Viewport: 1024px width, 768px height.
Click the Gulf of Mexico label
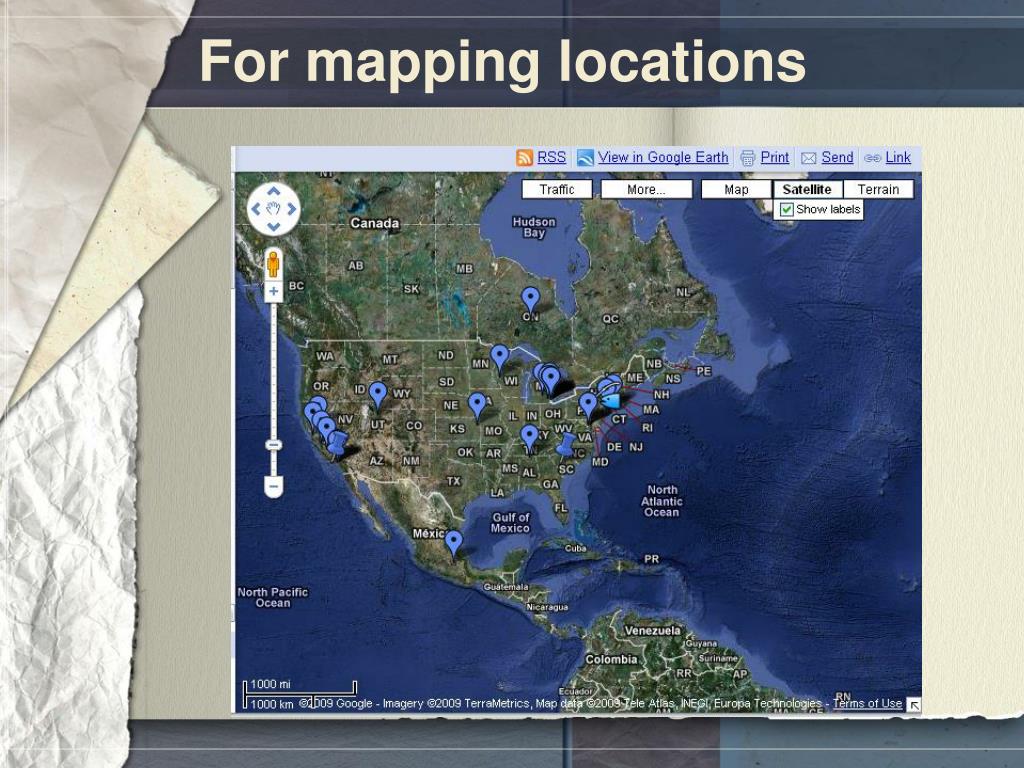coord(510,522)
